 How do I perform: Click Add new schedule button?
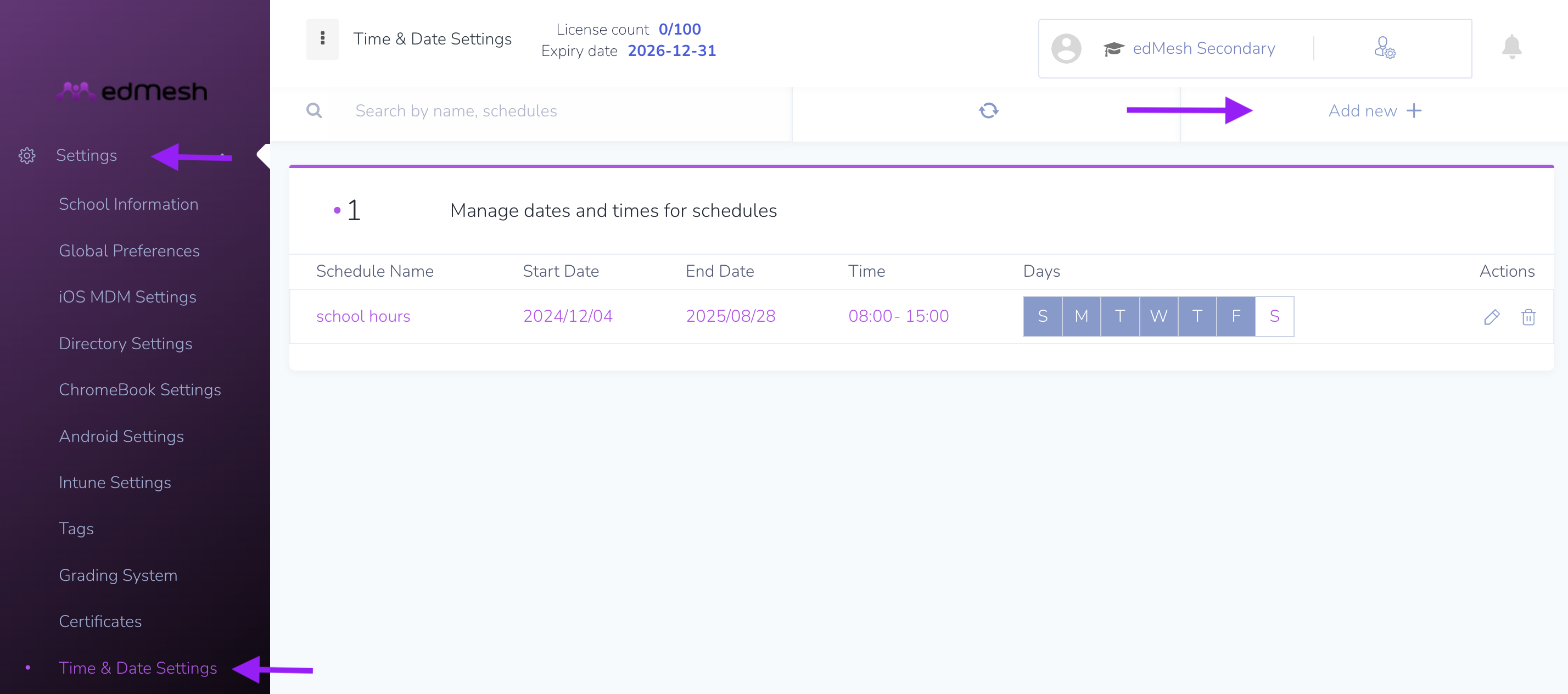pos(1374,111)
